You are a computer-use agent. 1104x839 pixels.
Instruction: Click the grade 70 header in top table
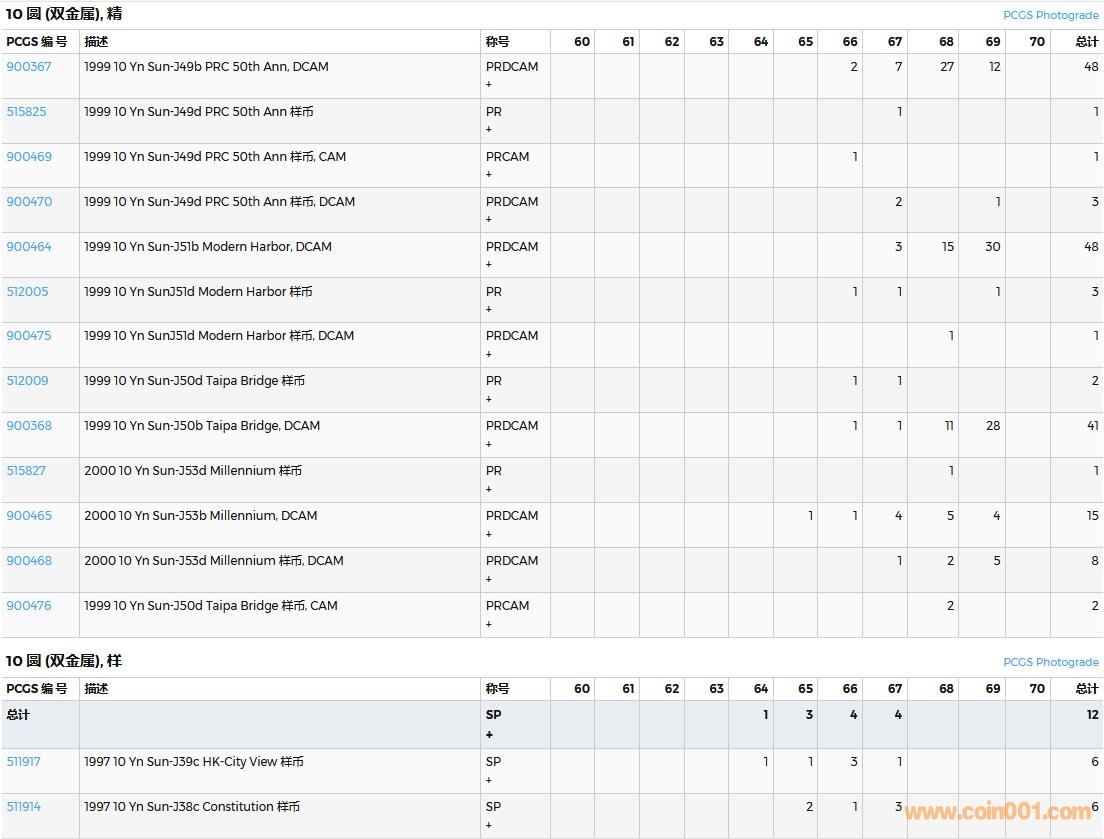[x=1037, y=42]
